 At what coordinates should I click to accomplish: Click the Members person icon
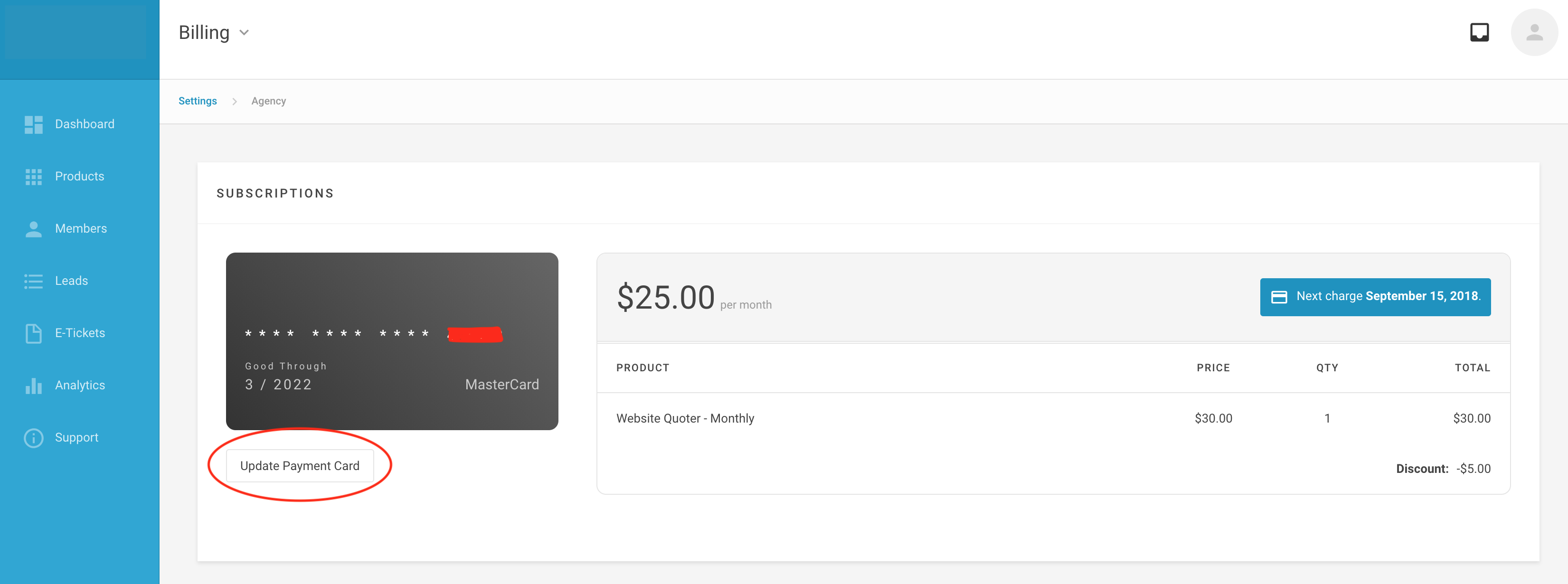click(x=34, y=229)
